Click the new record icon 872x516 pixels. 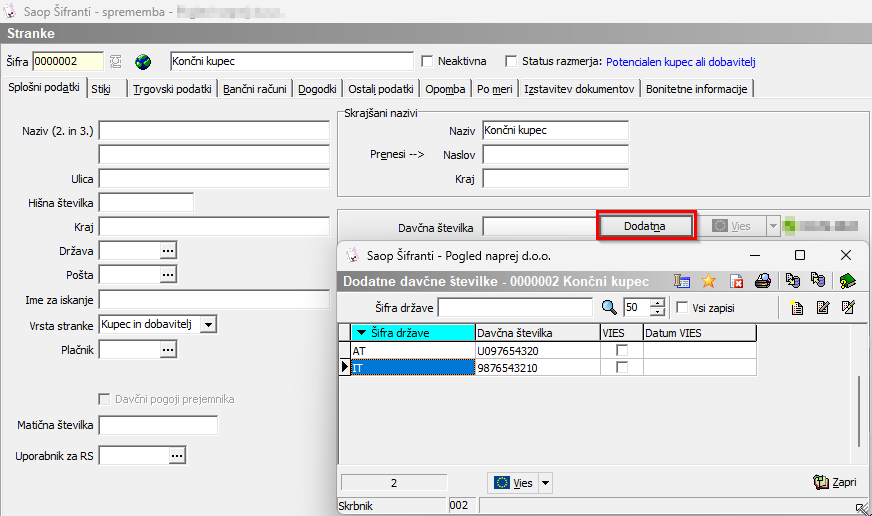(797, 307)
